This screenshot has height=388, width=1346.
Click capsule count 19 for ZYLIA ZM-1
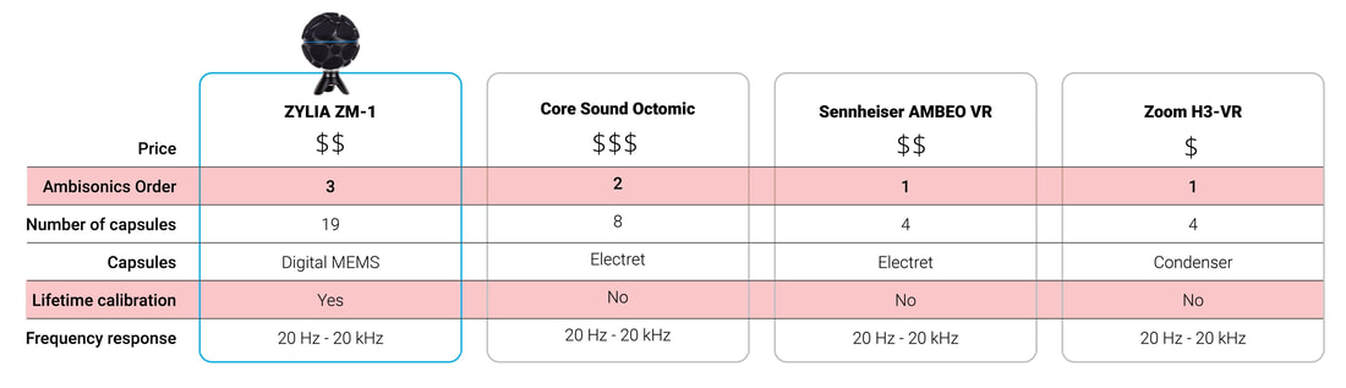[x=330, y=224]
